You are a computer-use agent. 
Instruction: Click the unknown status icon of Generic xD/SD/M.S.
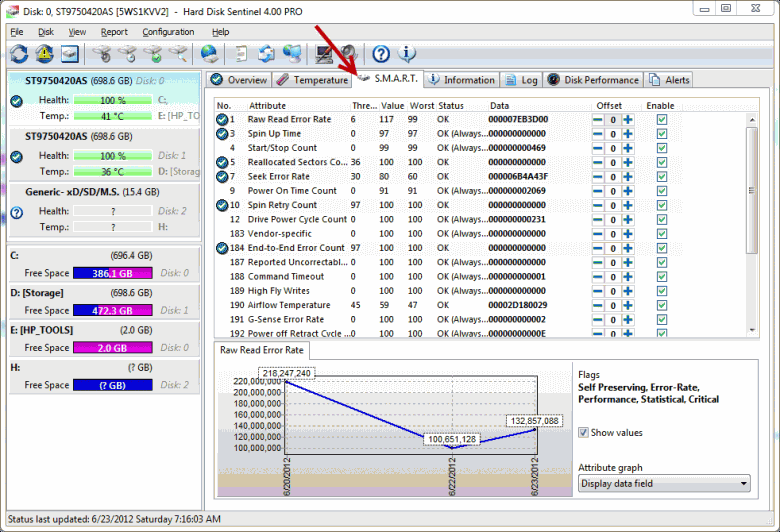(x=16, y=213)
